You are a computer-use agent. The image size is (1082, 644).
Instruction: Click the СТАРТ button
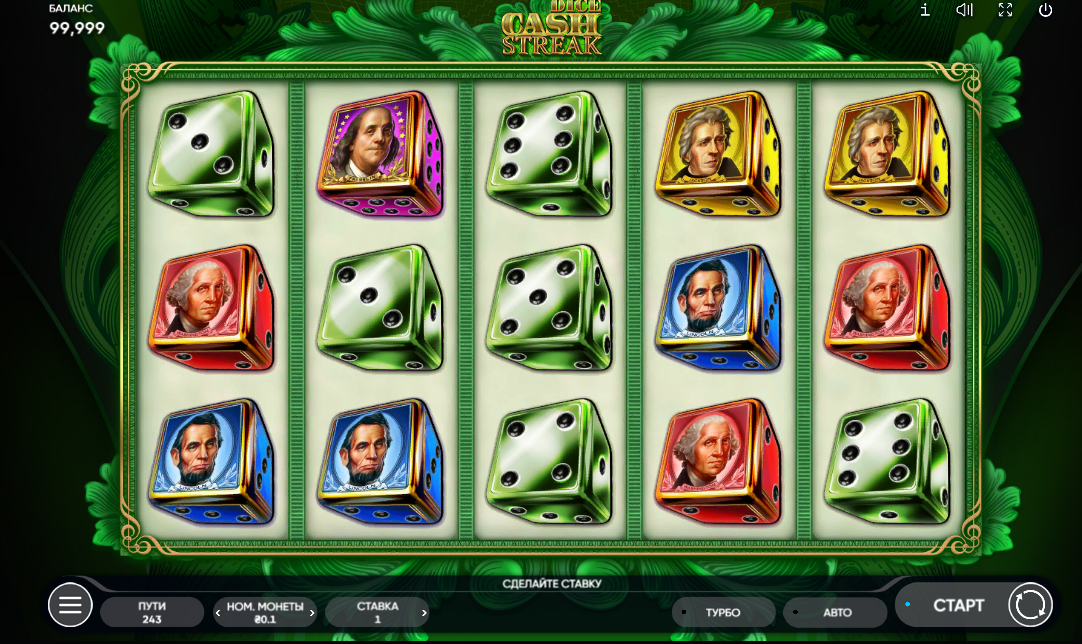click(x=958, y=605)
